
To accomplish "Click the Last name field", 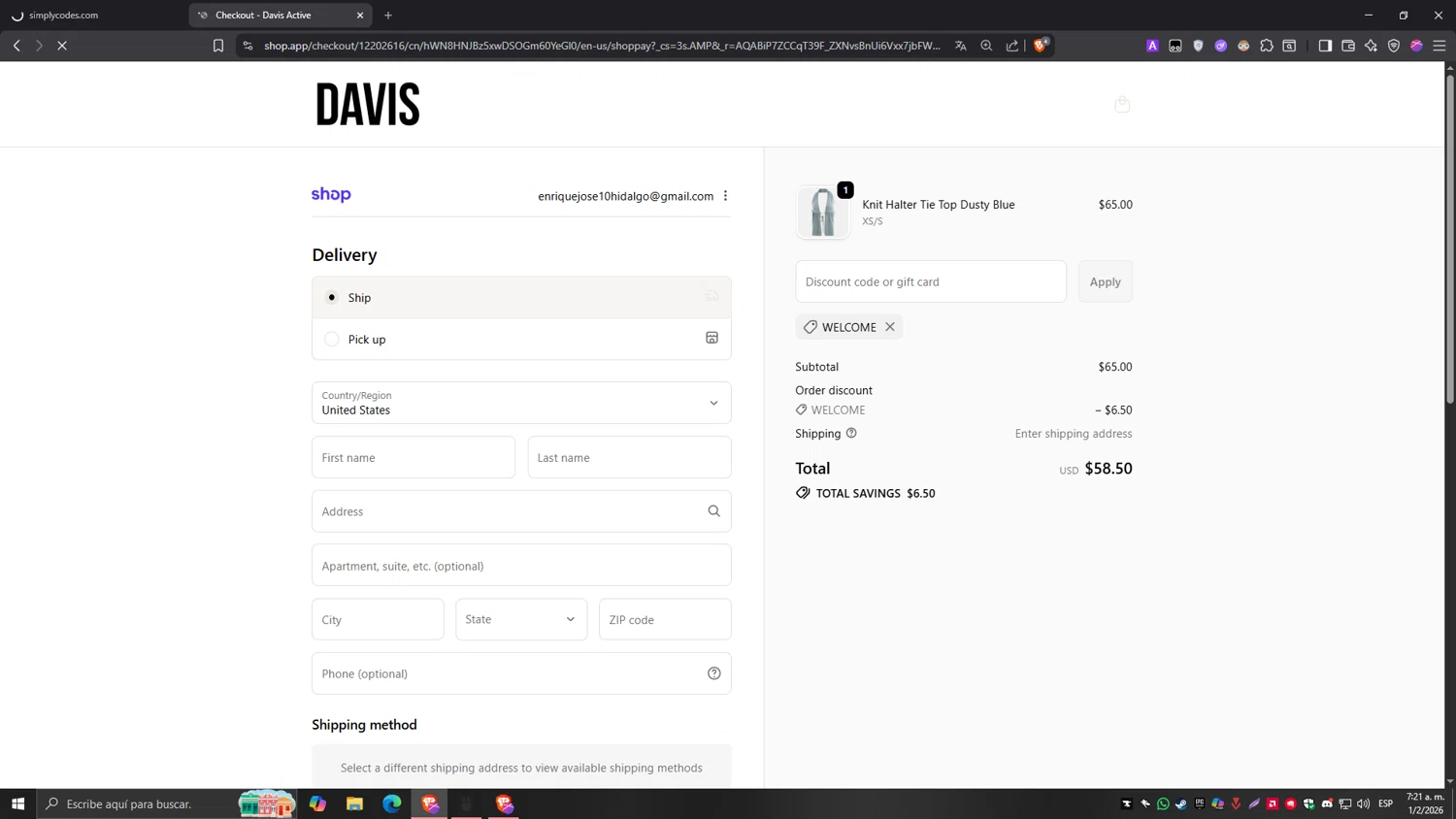I will (629, 457).
